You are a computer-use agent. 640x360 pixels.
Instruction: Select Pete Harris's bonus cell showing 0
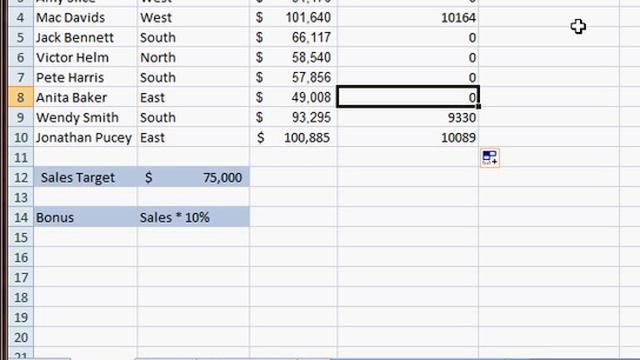[x=408, y=78]
